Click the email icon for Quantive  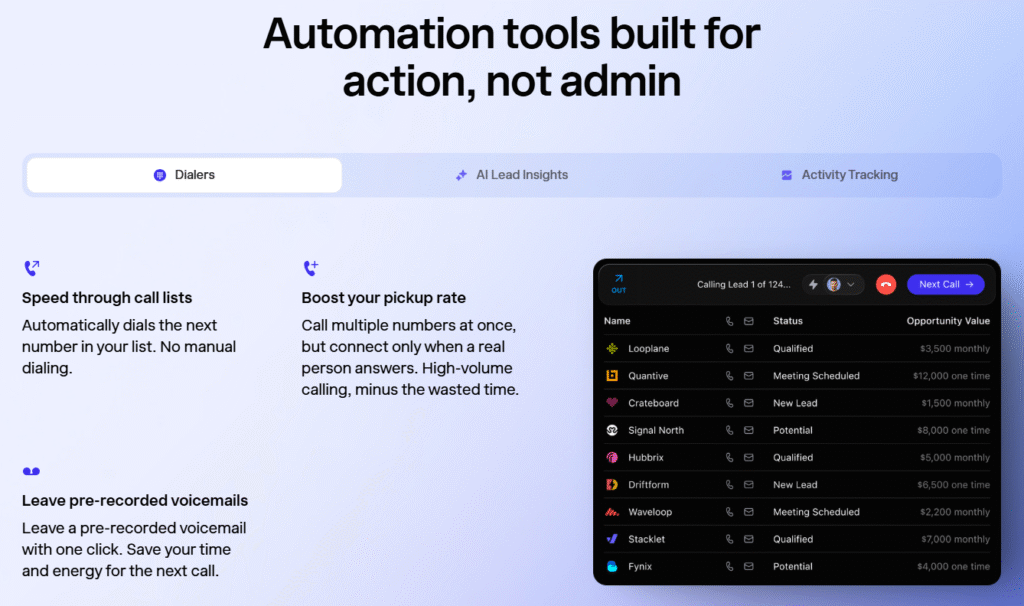(746, 376)
